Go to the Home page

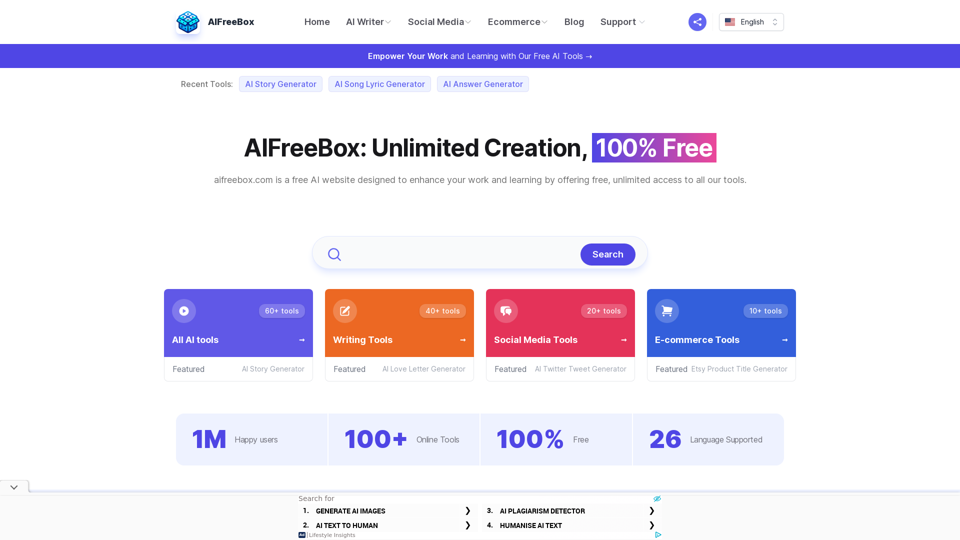click(x=317, y=22)
